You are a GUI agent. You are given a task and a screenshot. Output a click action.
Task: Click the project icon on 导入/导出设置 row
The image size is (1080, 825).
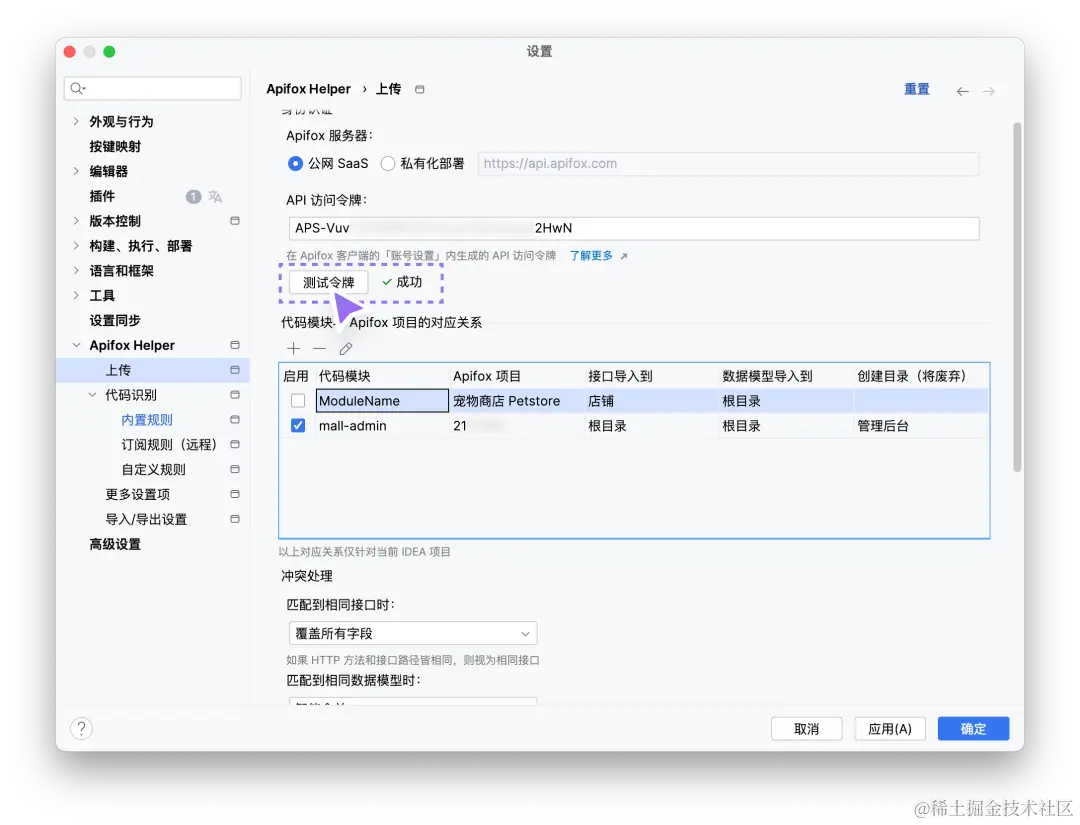click(235, 519)
